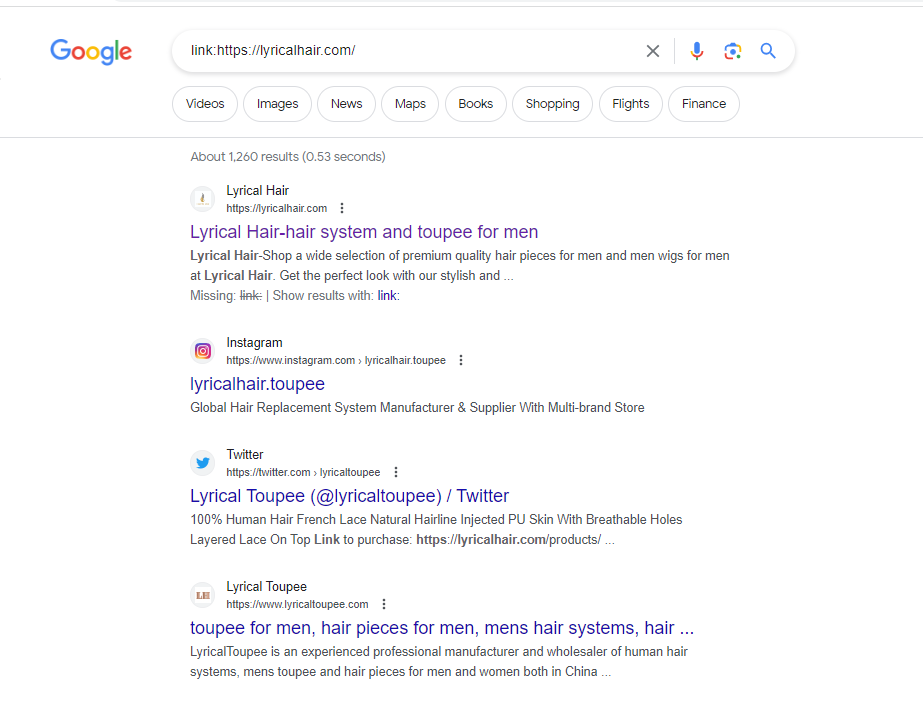Go to the Google logo homepage
Viewport: 923px width, 709px height.
point(91,52)
